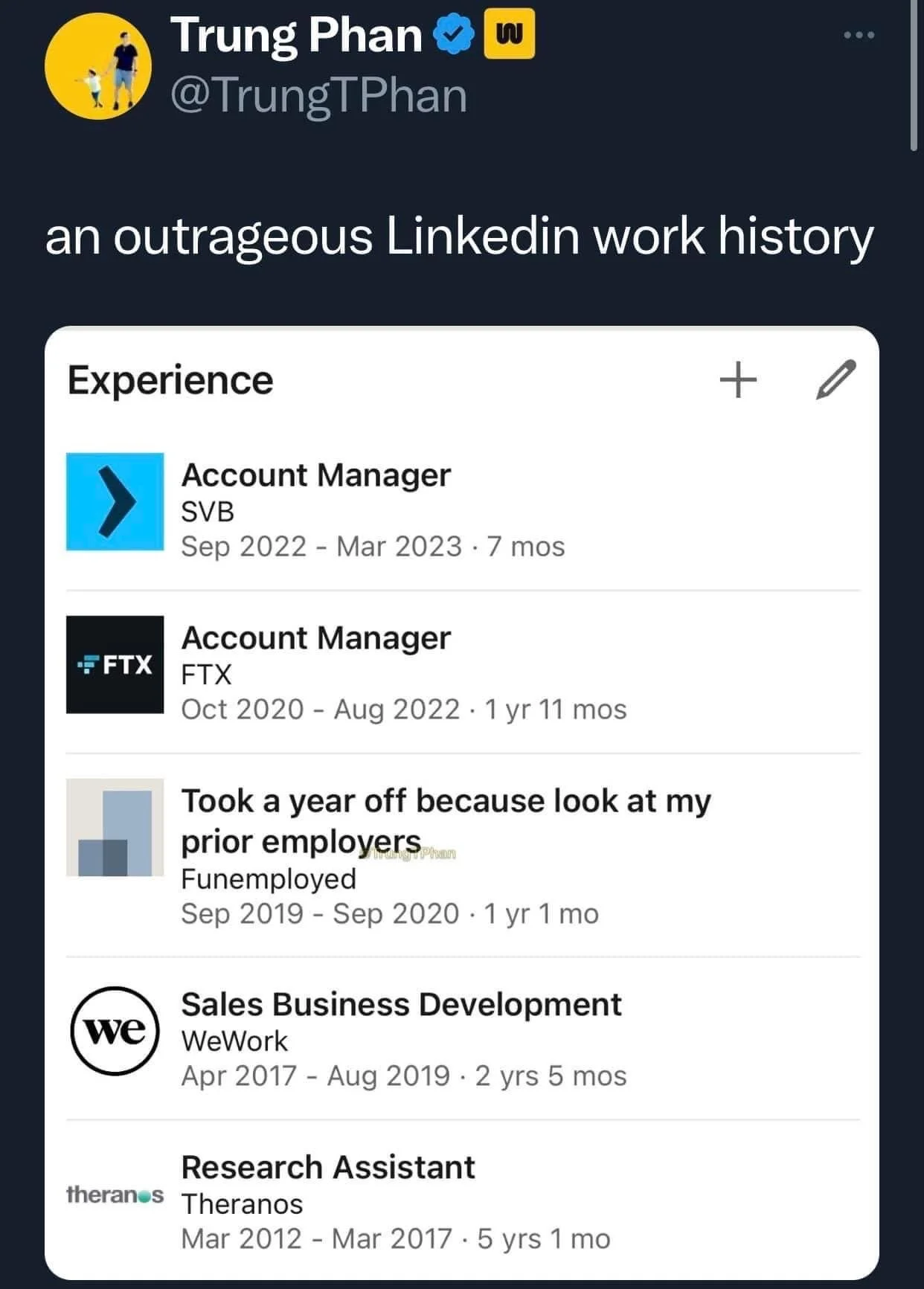Open Trung Phan's profile avatar

(97, 65)
